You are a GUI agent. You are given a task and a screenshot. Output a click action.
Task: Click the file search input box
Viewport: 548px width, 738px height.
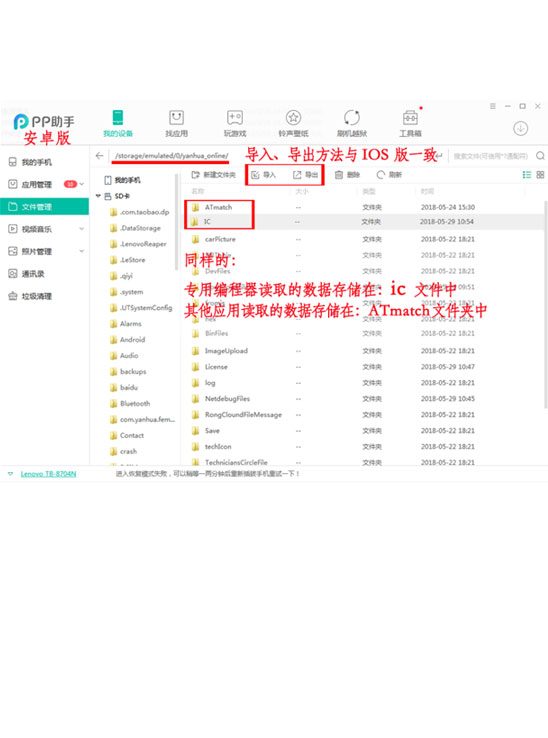click(491, 156)
